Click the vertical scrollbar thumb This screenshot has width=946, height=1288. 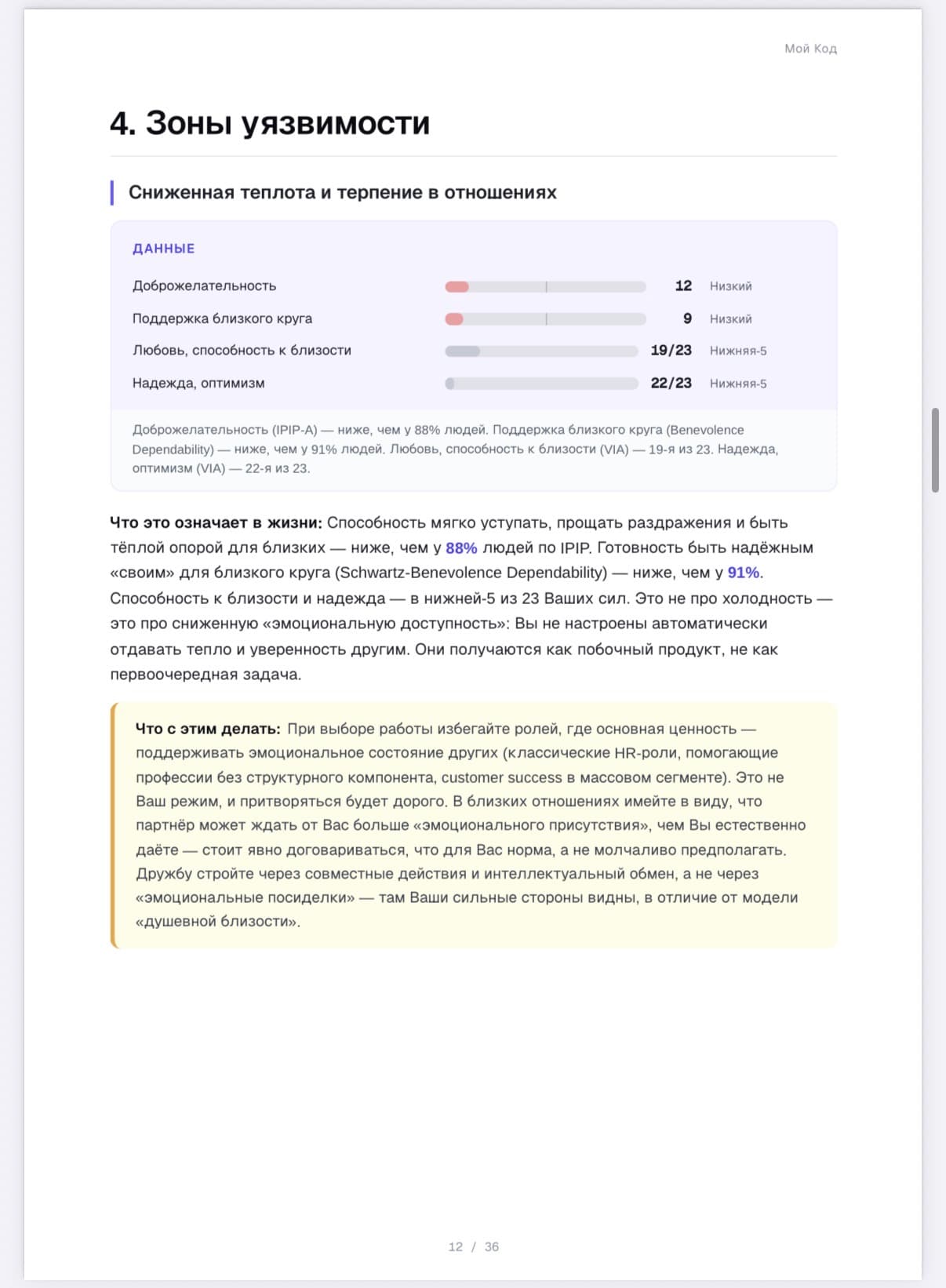935,450
